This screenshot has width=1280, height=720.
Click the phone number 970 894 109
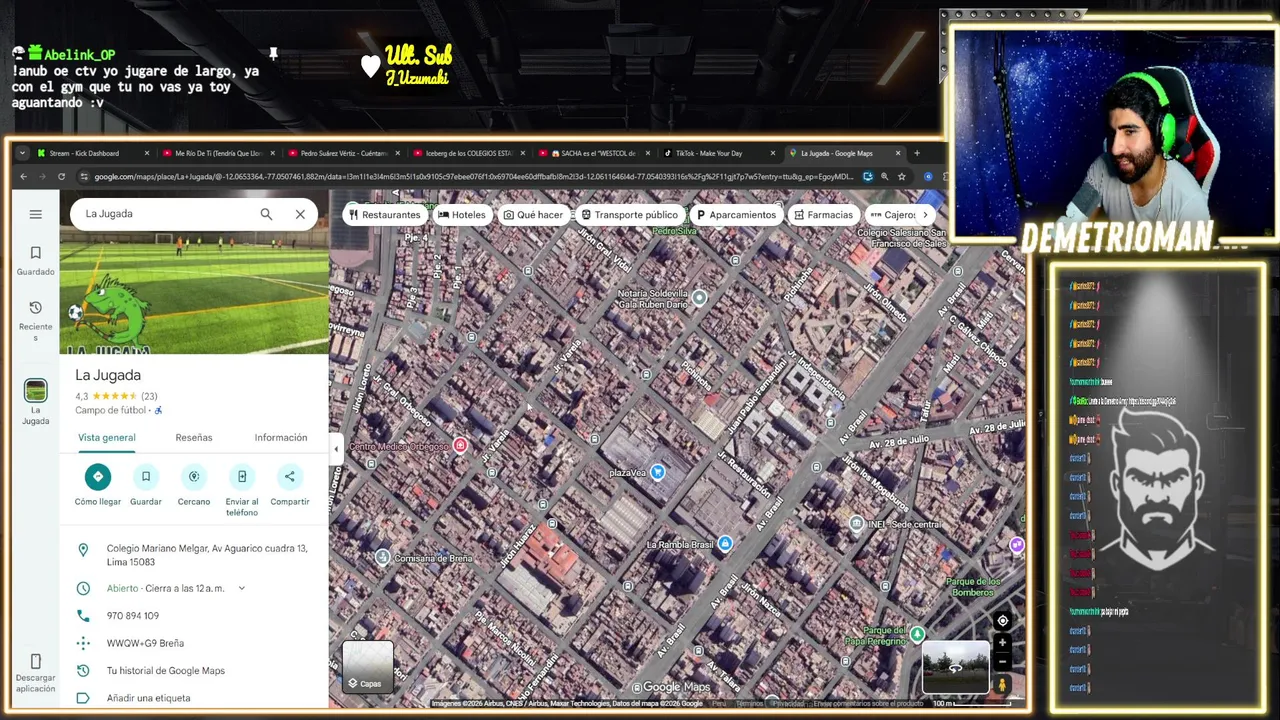(133, 616)
